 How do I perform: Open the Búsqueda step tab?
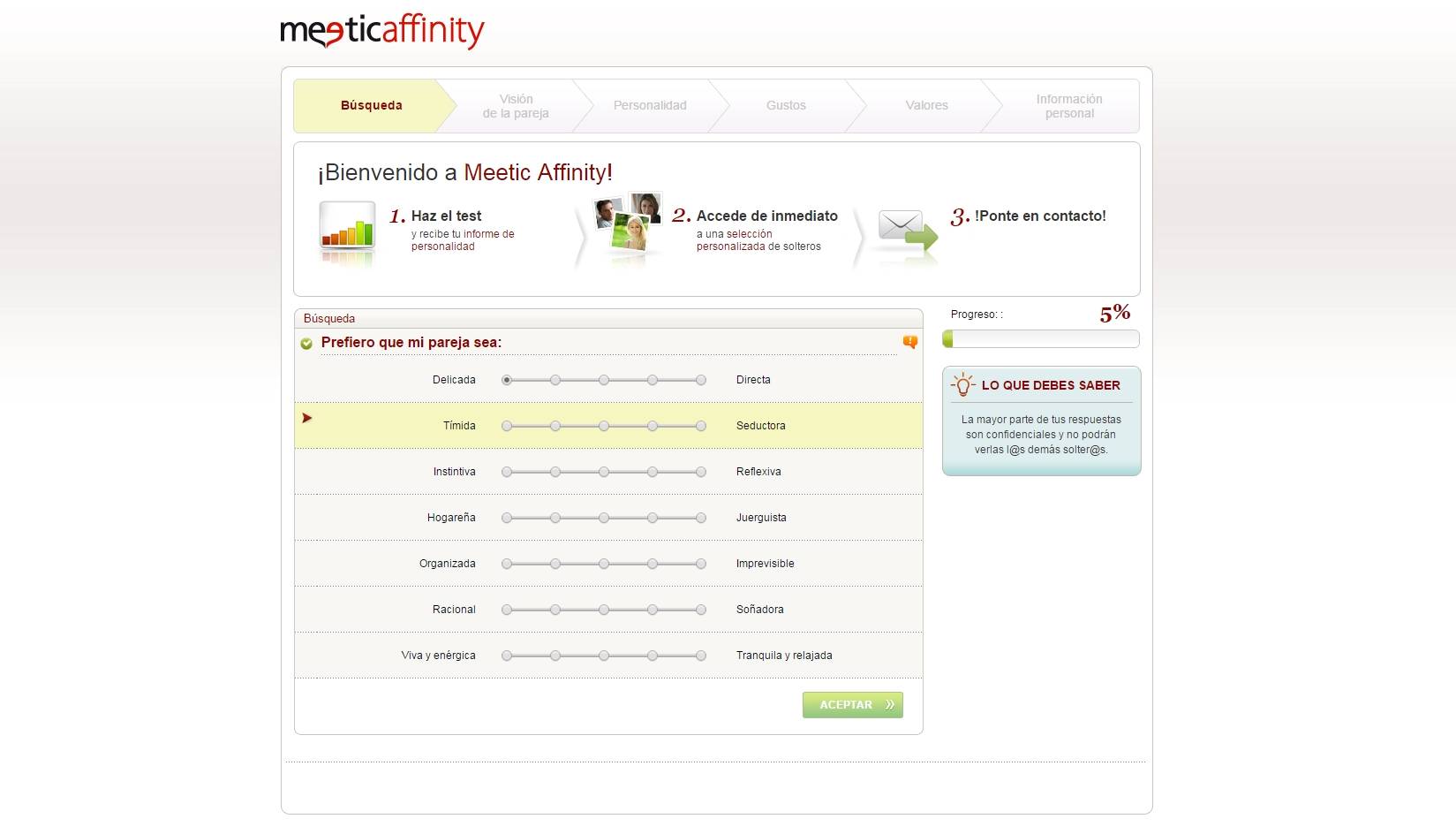click(372, 105)
